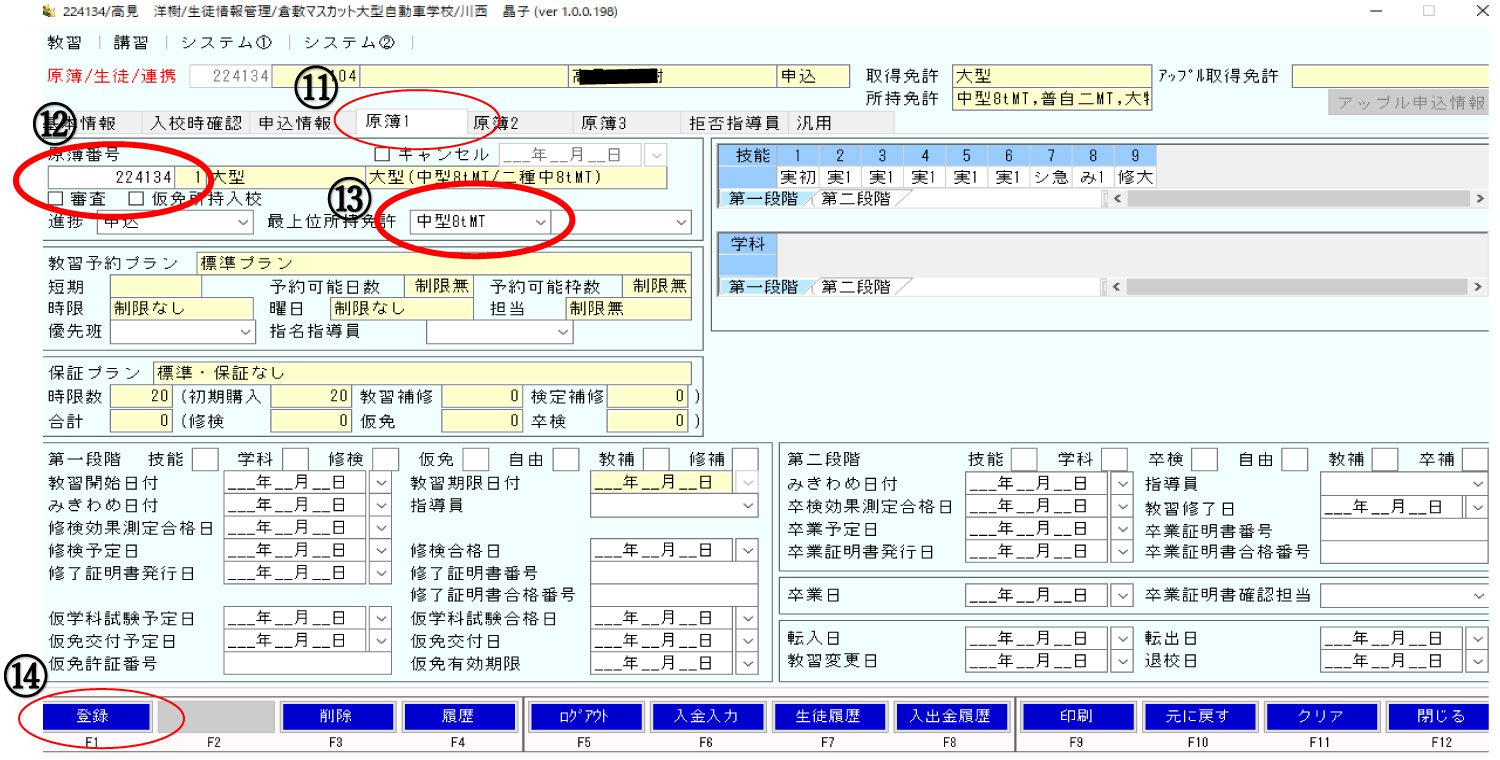Click the 仮免許証番号 input field
The height and width of the screenshot is (760, 1500).
[x=307, y=663]
